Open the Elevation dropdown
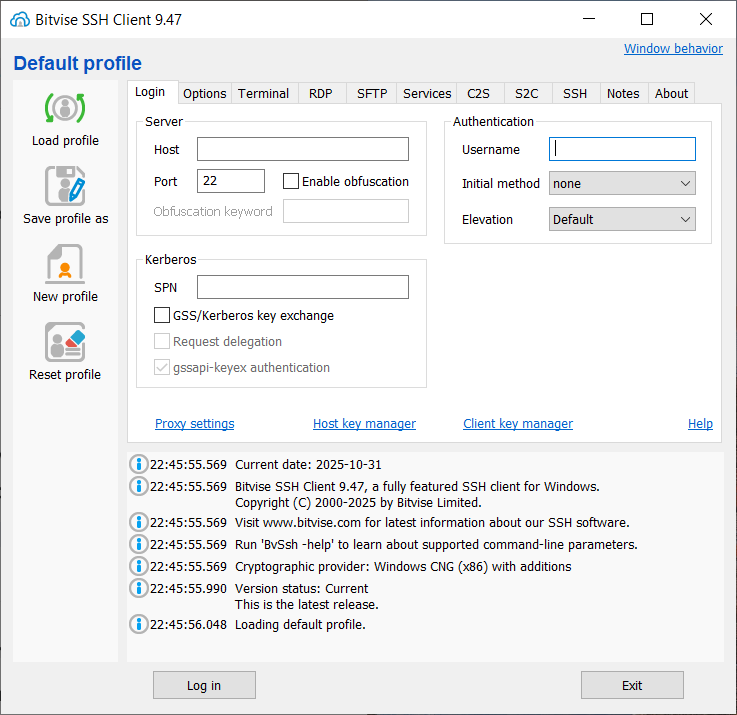This screenshot has height=715, width=737. [622, 219]
